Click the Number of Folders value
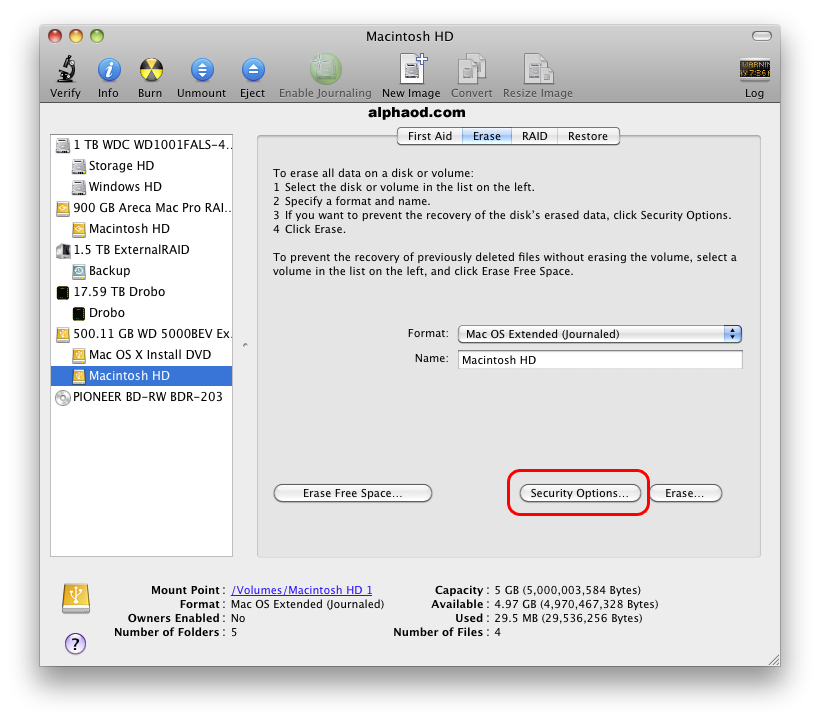Screen dimensions: 820x721 tap(234, 632)
